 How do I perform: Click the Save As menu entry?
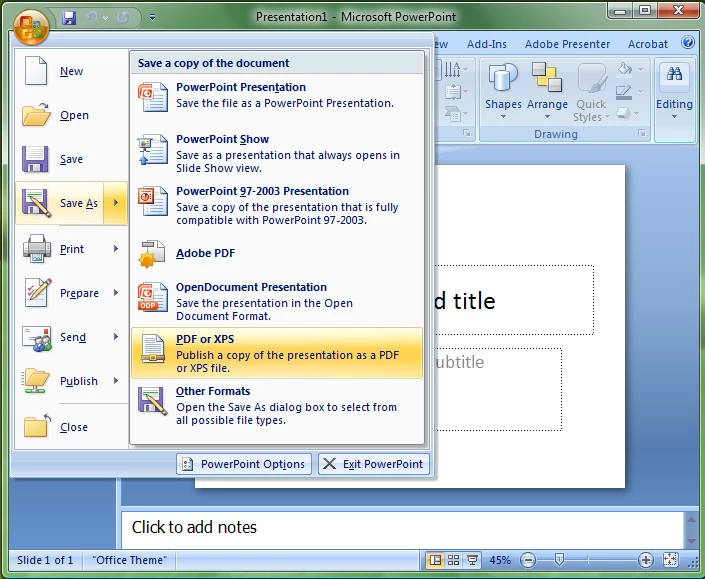pyautogui.click(x=60, y=203)
